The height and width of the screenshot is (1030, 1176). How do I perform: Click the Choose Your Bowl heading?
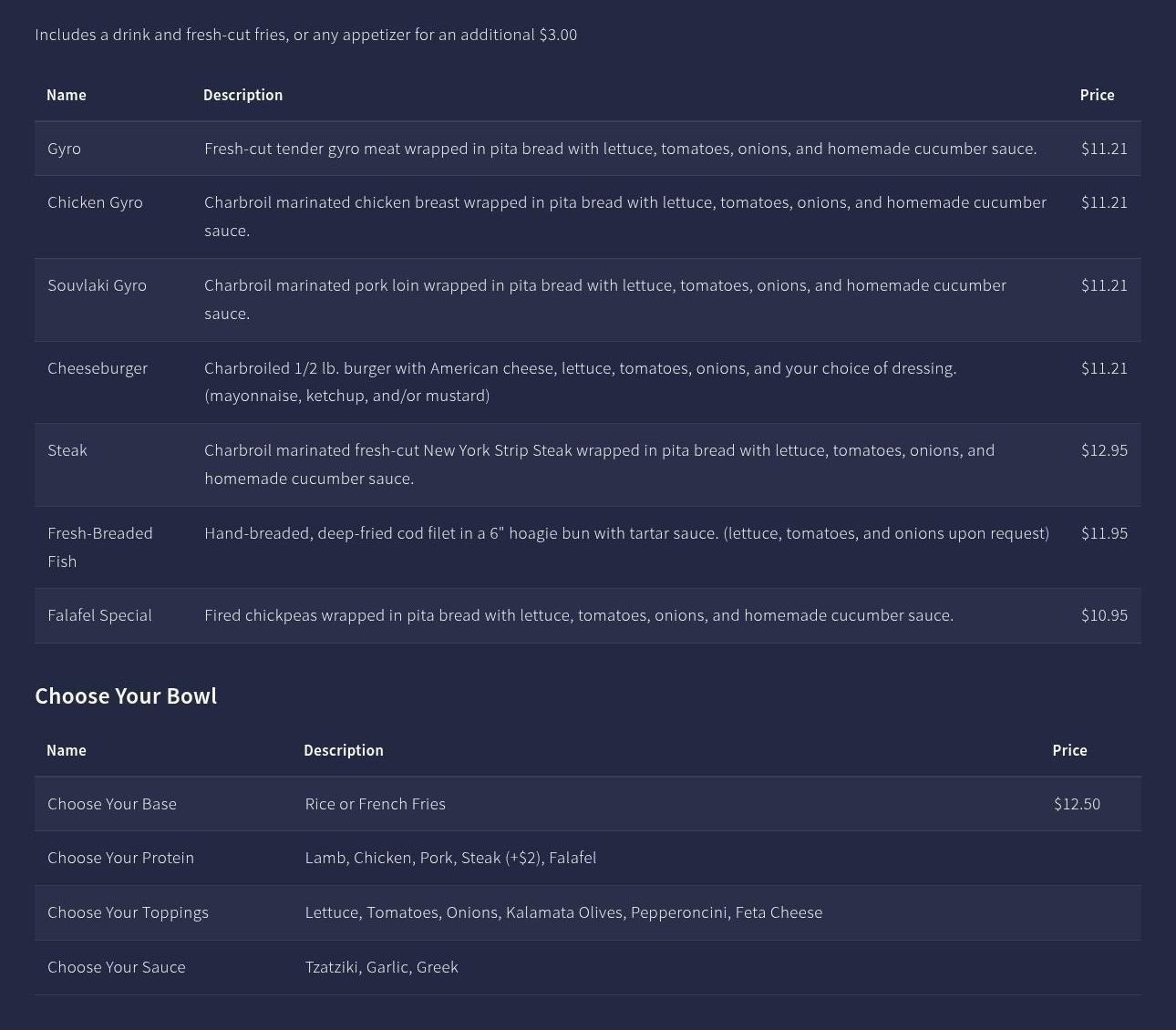pos(126,695)
